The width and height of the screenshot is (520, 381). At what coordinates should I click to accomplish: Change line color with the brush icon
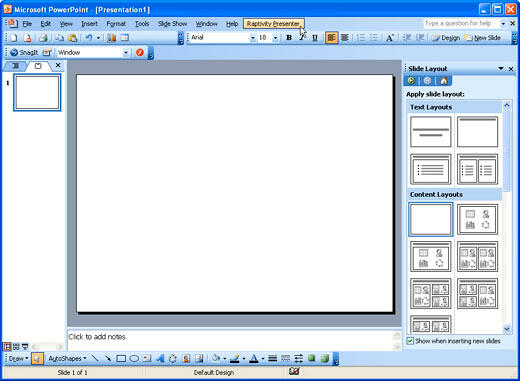coord(235,359)
